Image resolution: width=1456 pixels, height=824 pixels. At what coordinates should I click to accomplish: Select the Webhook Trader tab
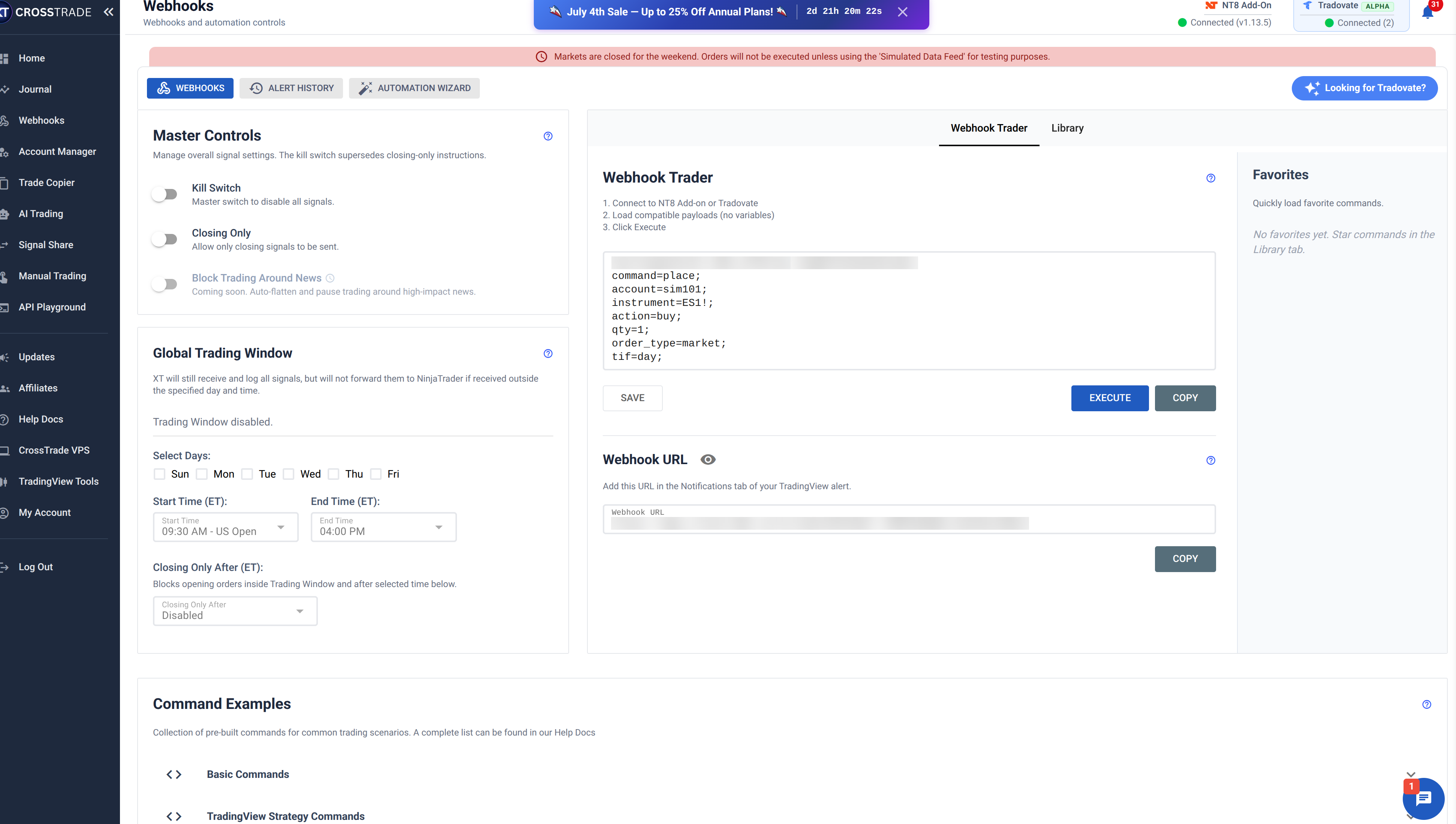point(989,128)
